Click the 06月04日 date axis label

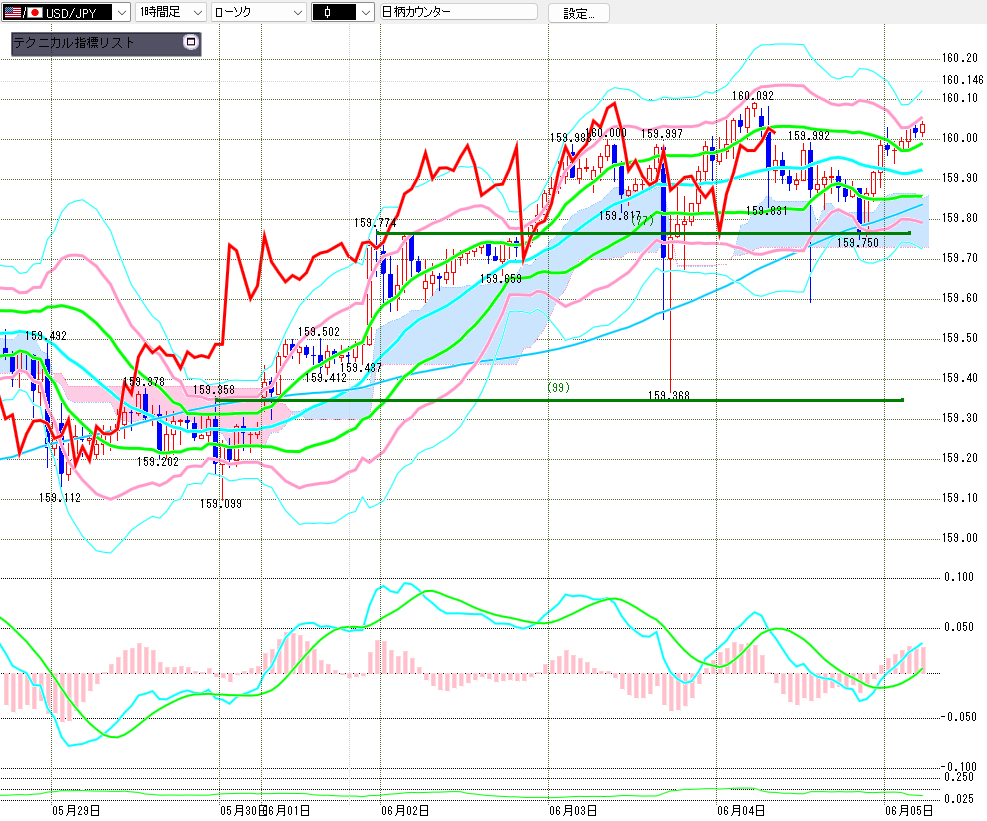(x=742, y=810)
